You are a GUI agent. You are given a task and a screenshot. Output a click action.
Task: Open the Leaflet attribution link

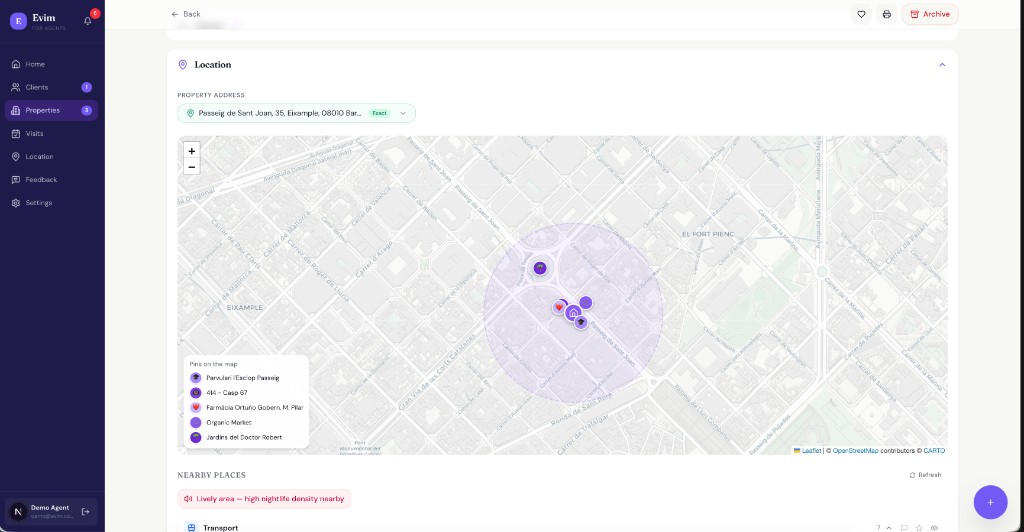(x=807, y=450)
